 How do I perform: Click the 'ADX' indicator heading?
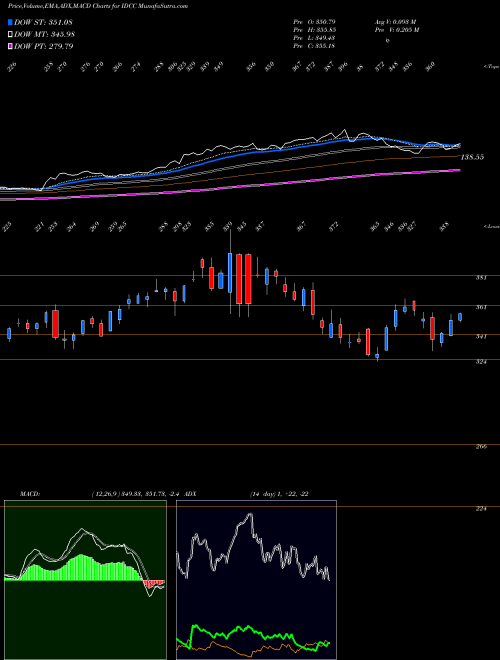point(190,494)
